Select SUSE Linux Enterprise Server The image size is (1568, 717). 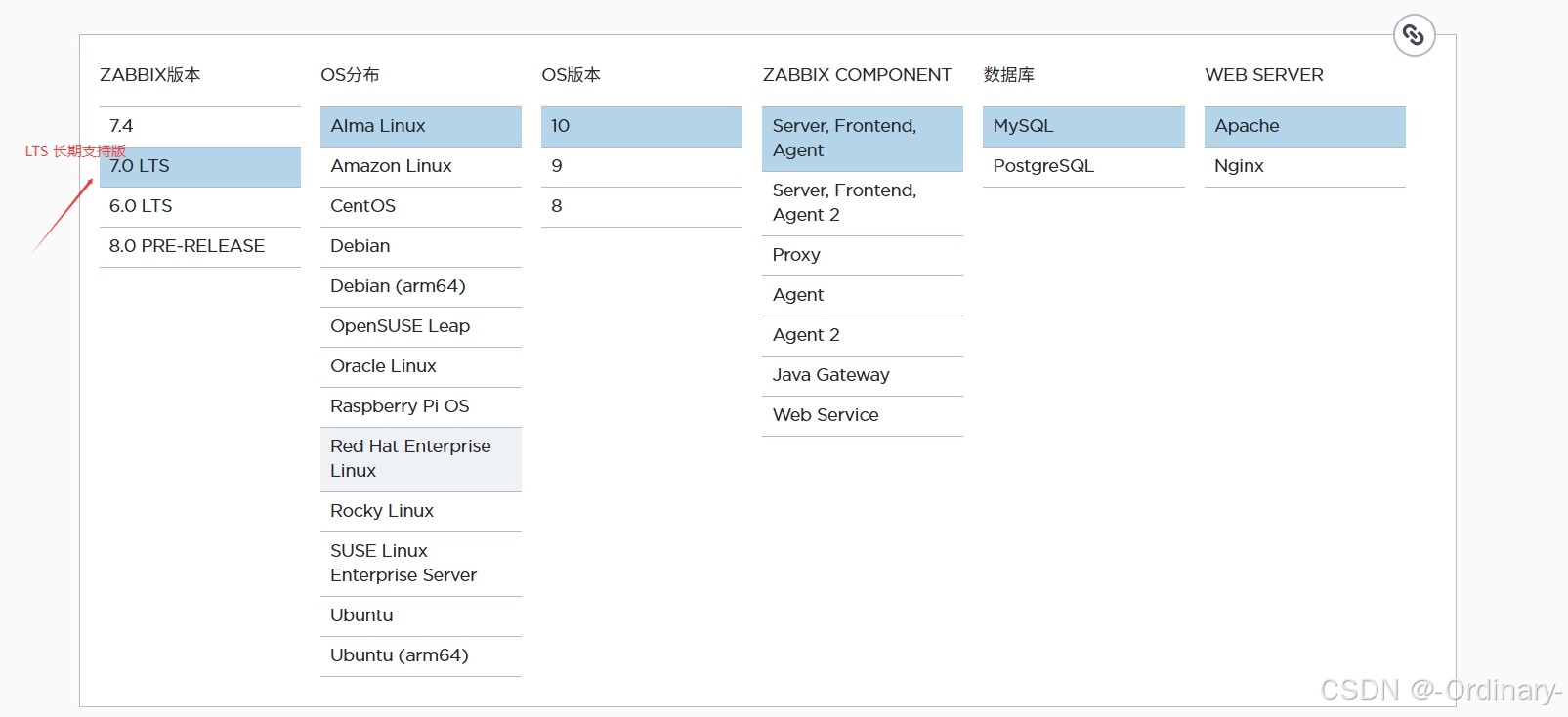(x=421, y=564)
